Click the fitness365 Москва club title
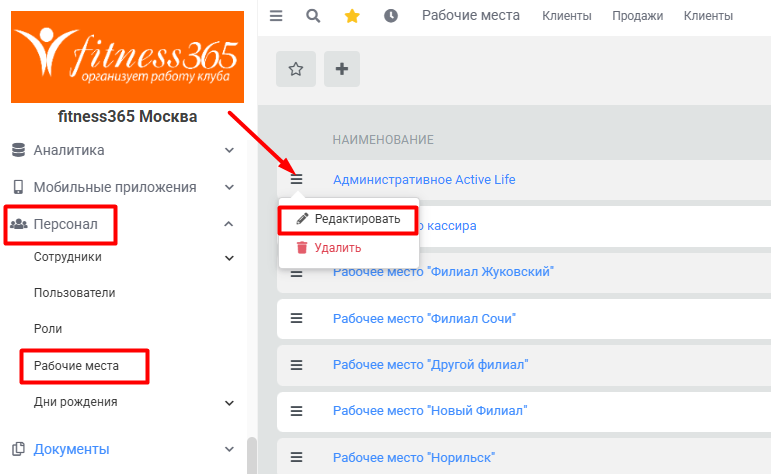The image size is (771, 474). point(127,117)
